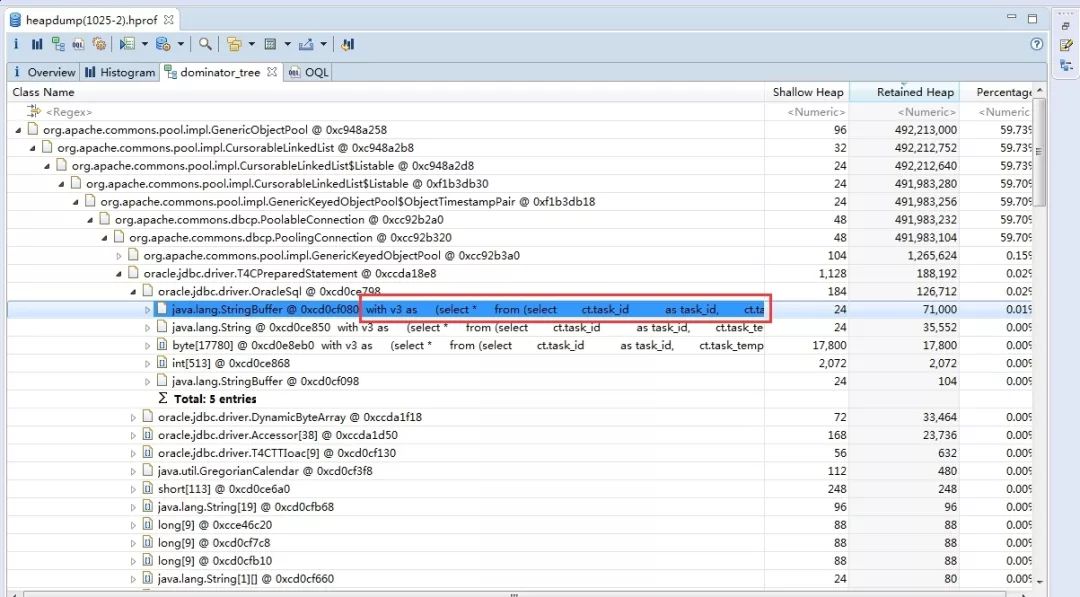Click the export results icon

pyautogui.click(x=307, y=44)
